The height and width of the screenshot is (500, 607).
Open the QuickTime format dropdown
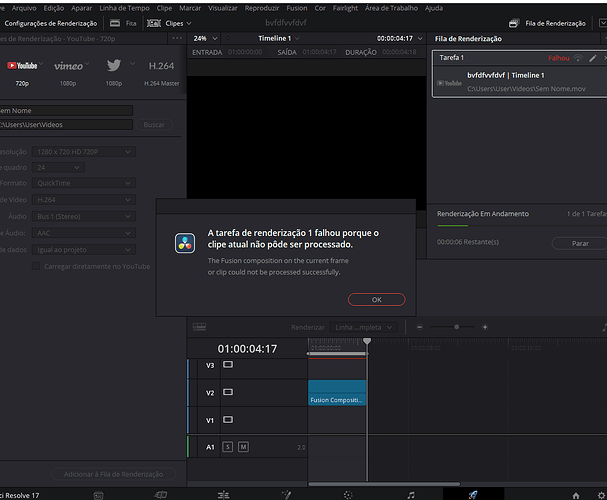click(84, 183)
